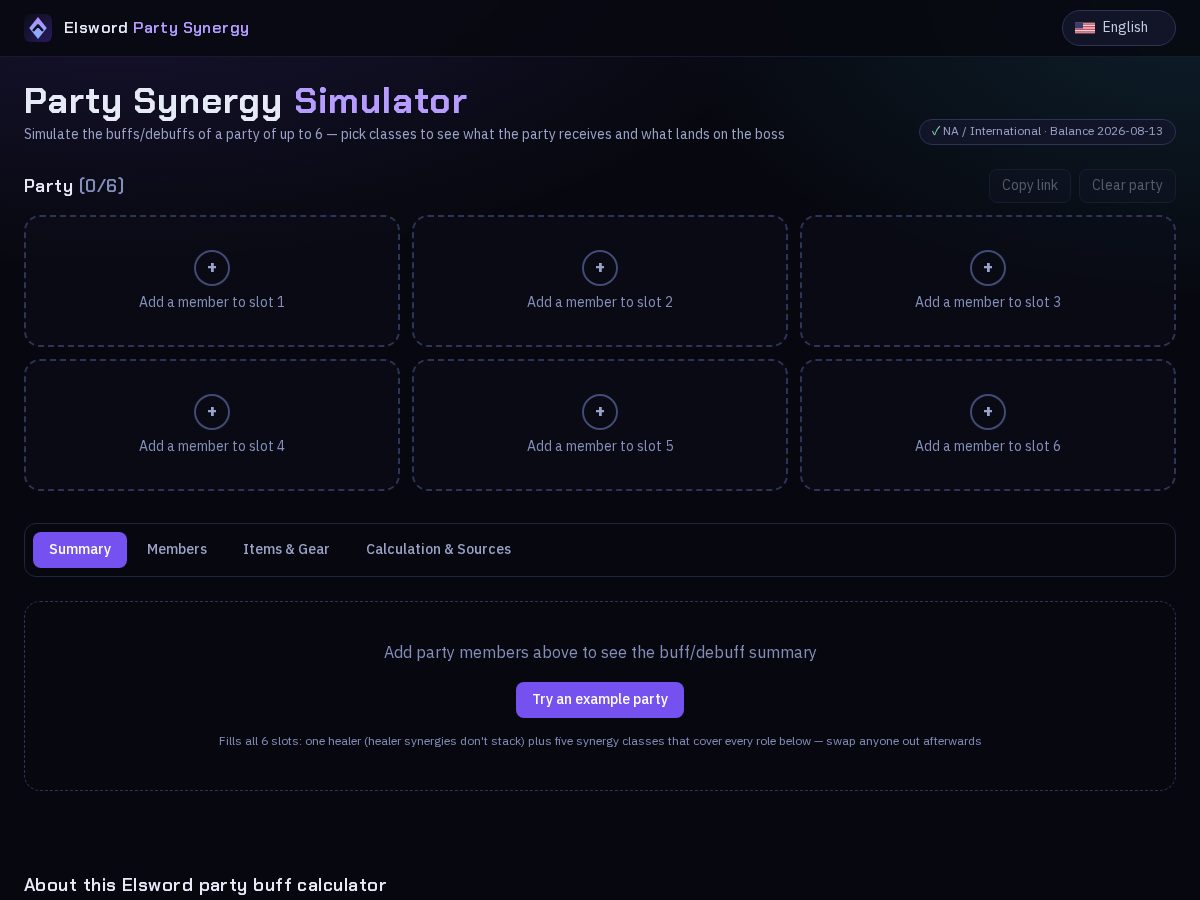Click the Party Synergy Simulator heading
1200x900 pixels.
pyautogui.click(x=245, y=101)
